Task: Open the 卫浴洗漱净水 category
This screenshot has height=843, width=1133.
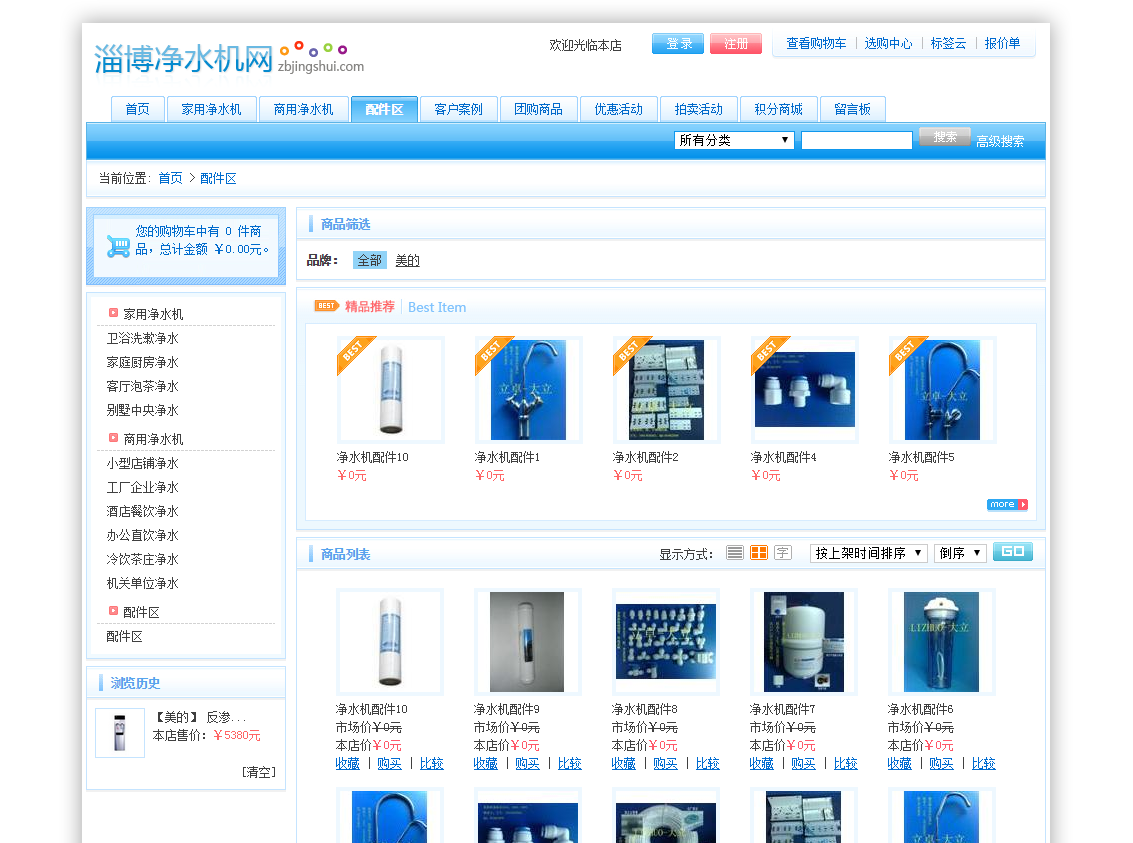Action: pyautogui.click(x=142, y=338)
